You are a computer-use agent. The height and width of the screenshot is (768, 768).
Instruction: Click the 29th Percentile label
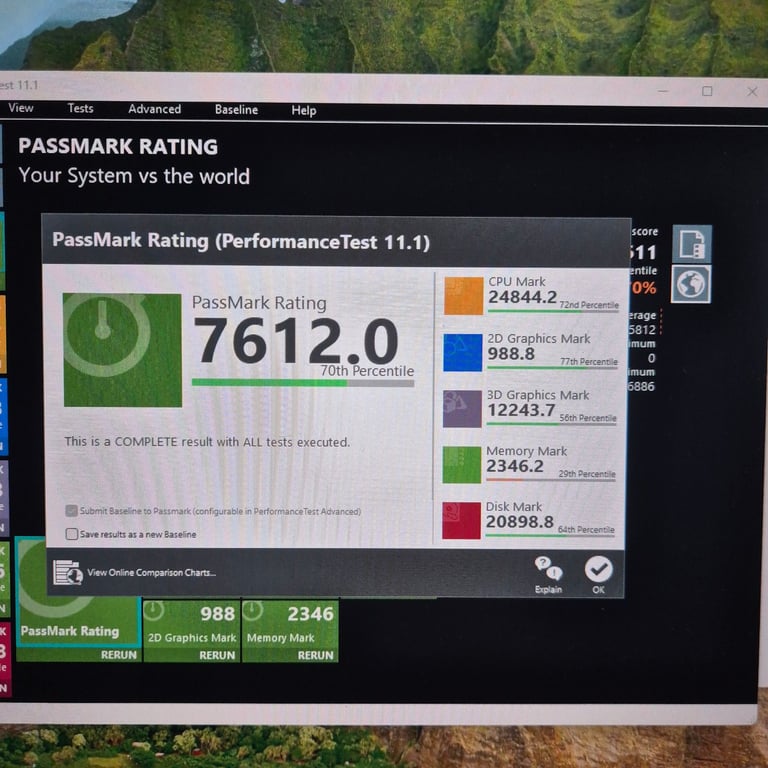pos(587,474)
